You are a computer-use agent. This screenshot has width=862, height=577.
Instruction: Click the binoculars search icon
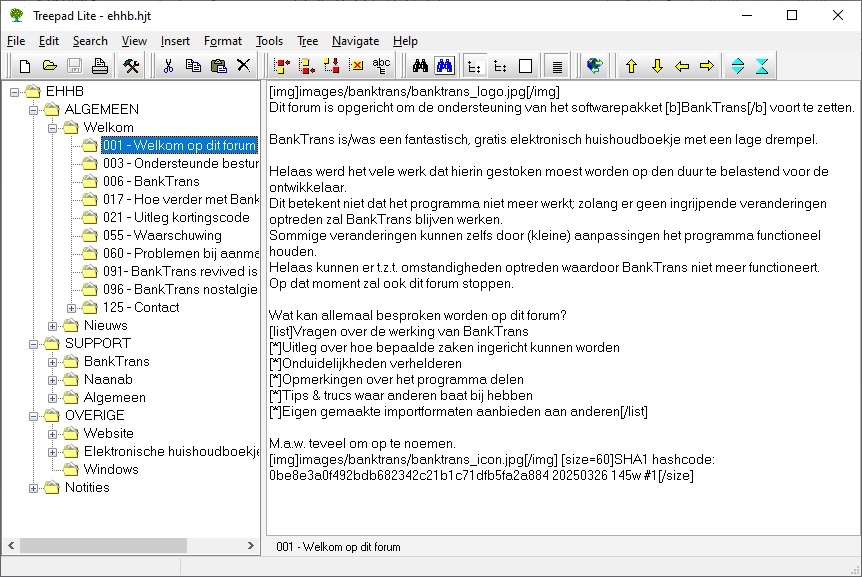(x=420, y=66)
